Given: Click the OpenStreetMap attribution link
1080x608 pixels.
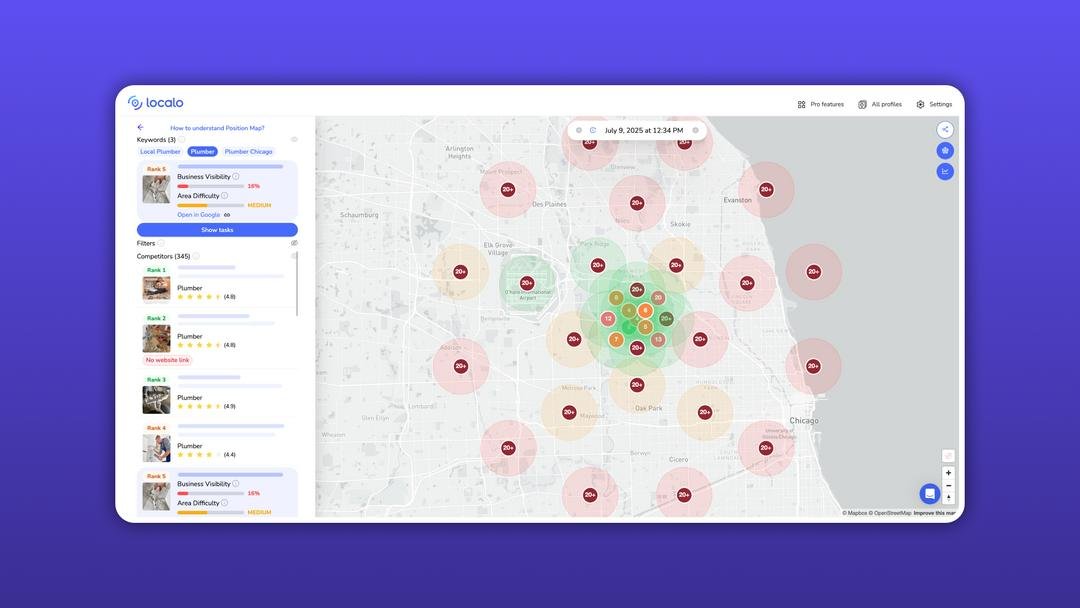Looking at the screenshot, I should pos(889,513).
